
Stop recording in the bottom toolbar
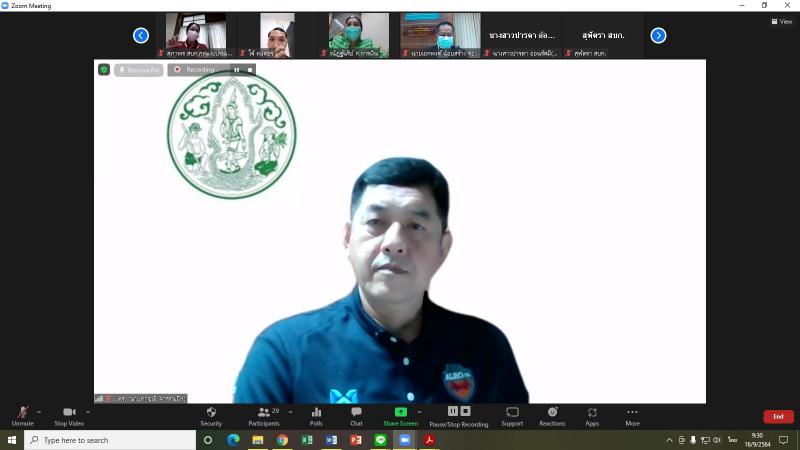coord(465,411)
